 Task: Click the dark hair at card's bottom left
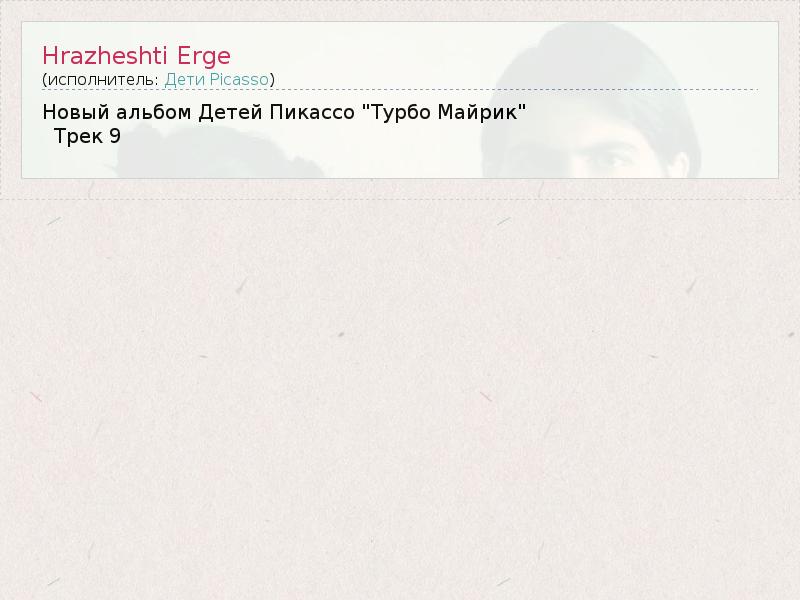pyautogui.click(x=219, y=153)
